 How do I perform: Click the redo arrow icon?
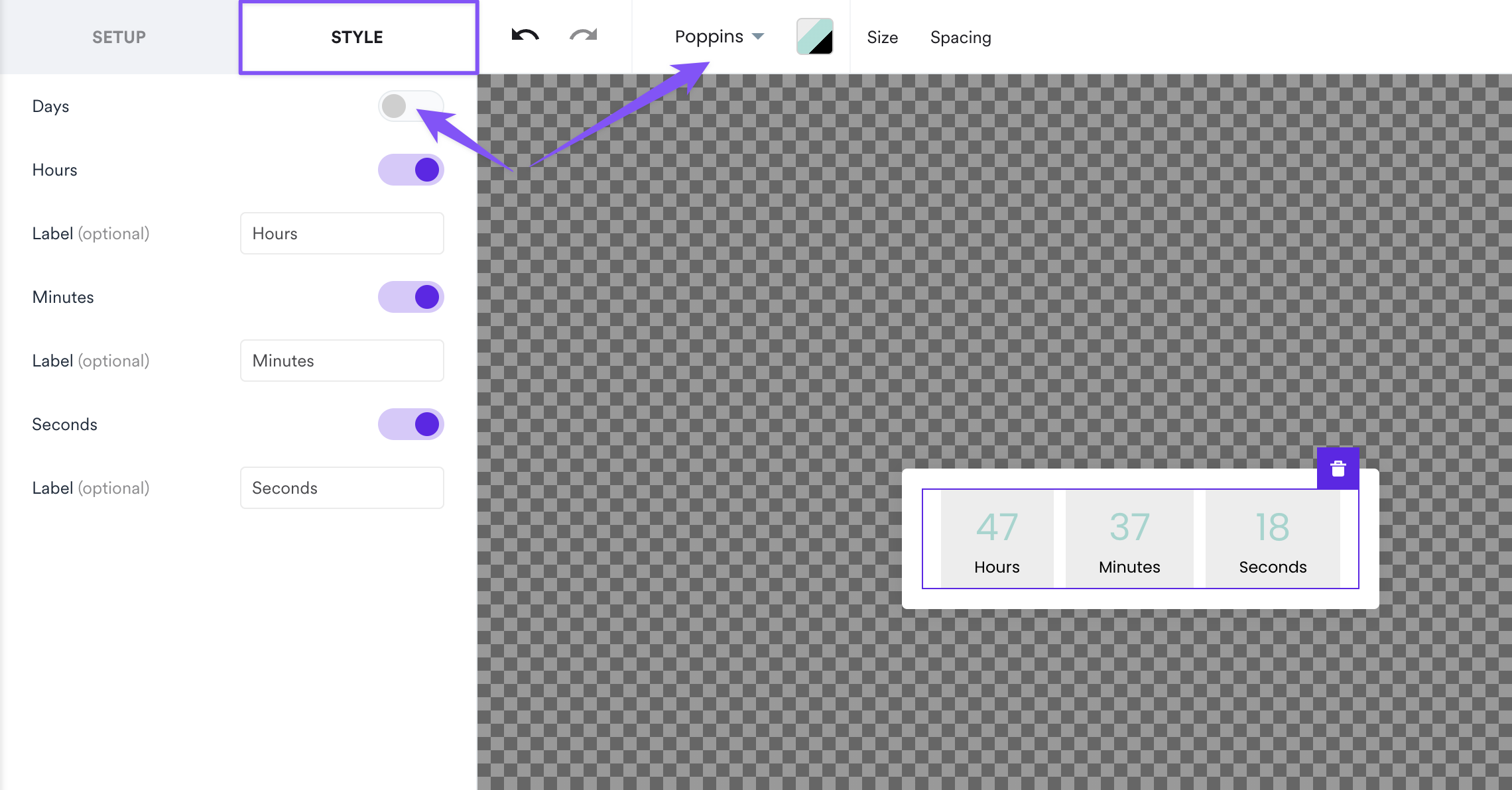[x=584, y=36]
